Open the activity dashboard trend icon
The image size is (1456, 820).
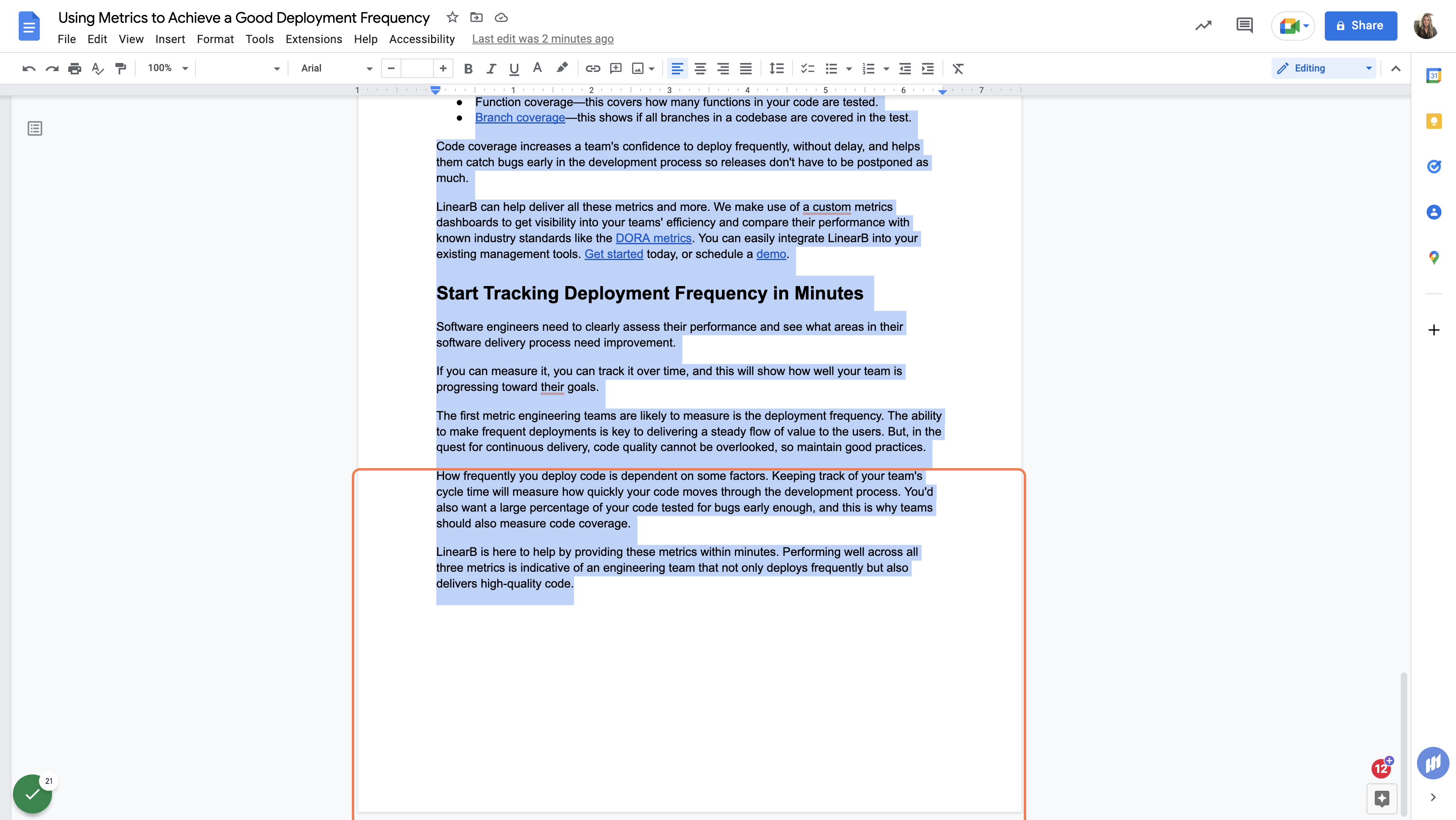click(1203, 26)
